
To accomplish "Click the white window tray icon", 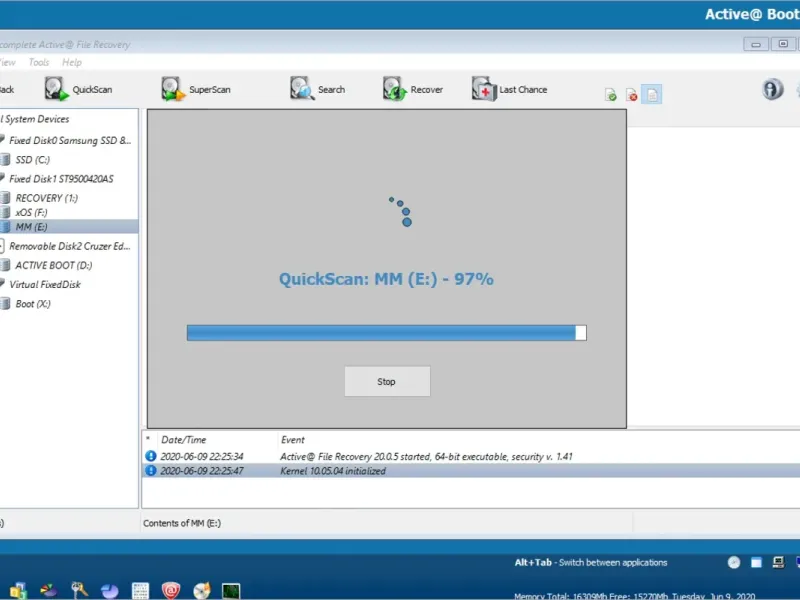I will coord(756,562).
